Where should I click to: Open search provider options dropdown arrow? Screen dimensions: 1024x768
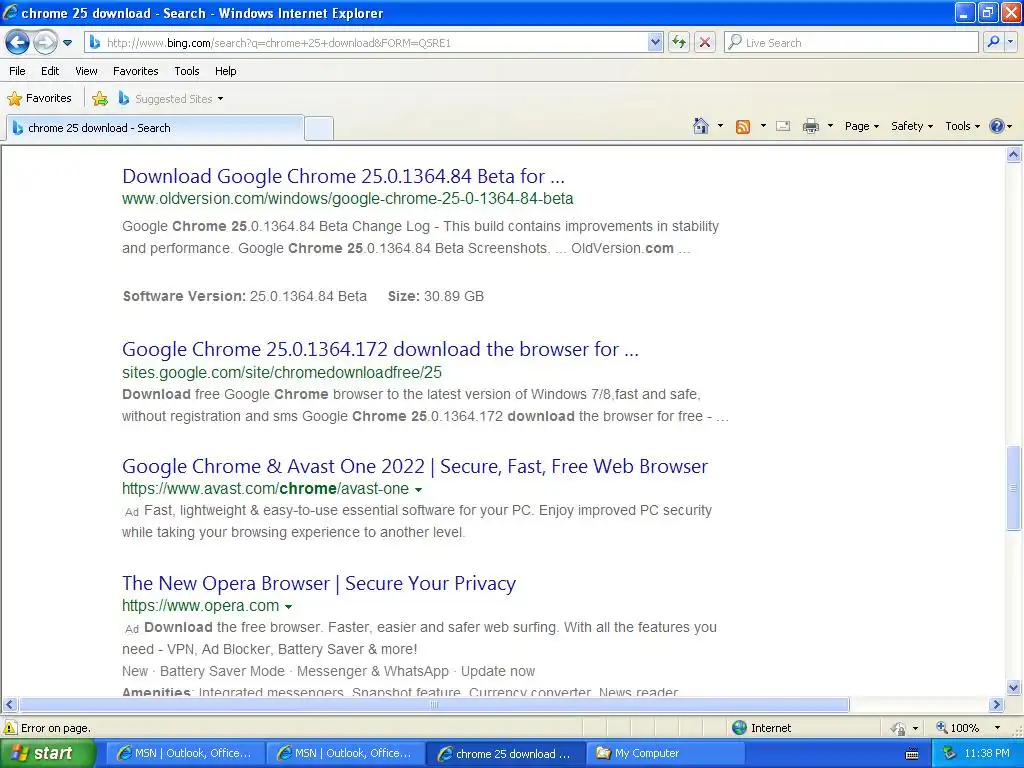1011,42
